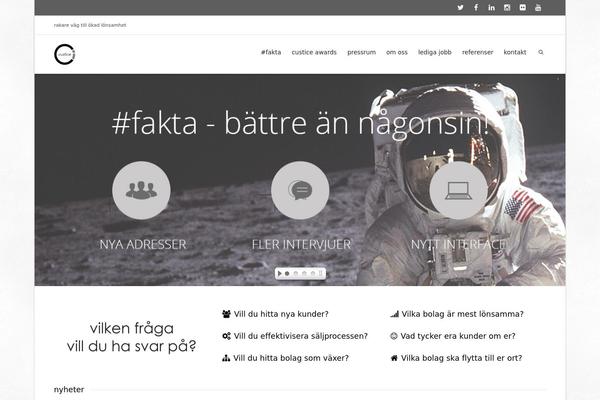
Task: Open the om oss menu item
Action: (x=397, y=52)
